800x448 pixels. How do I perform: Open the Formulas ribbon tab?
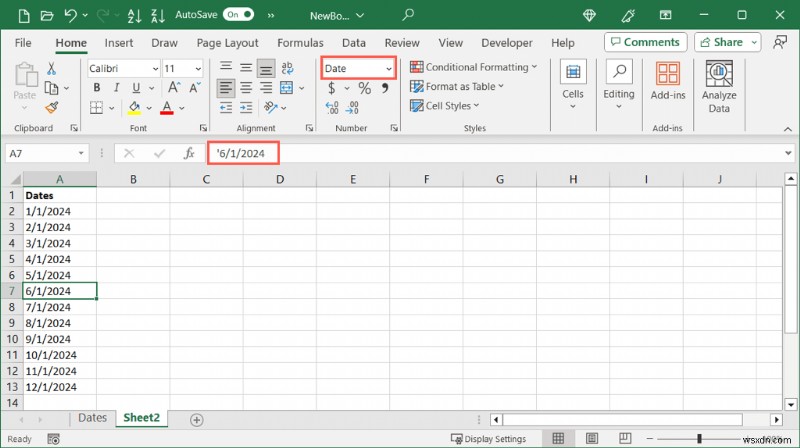coord(300,43)
